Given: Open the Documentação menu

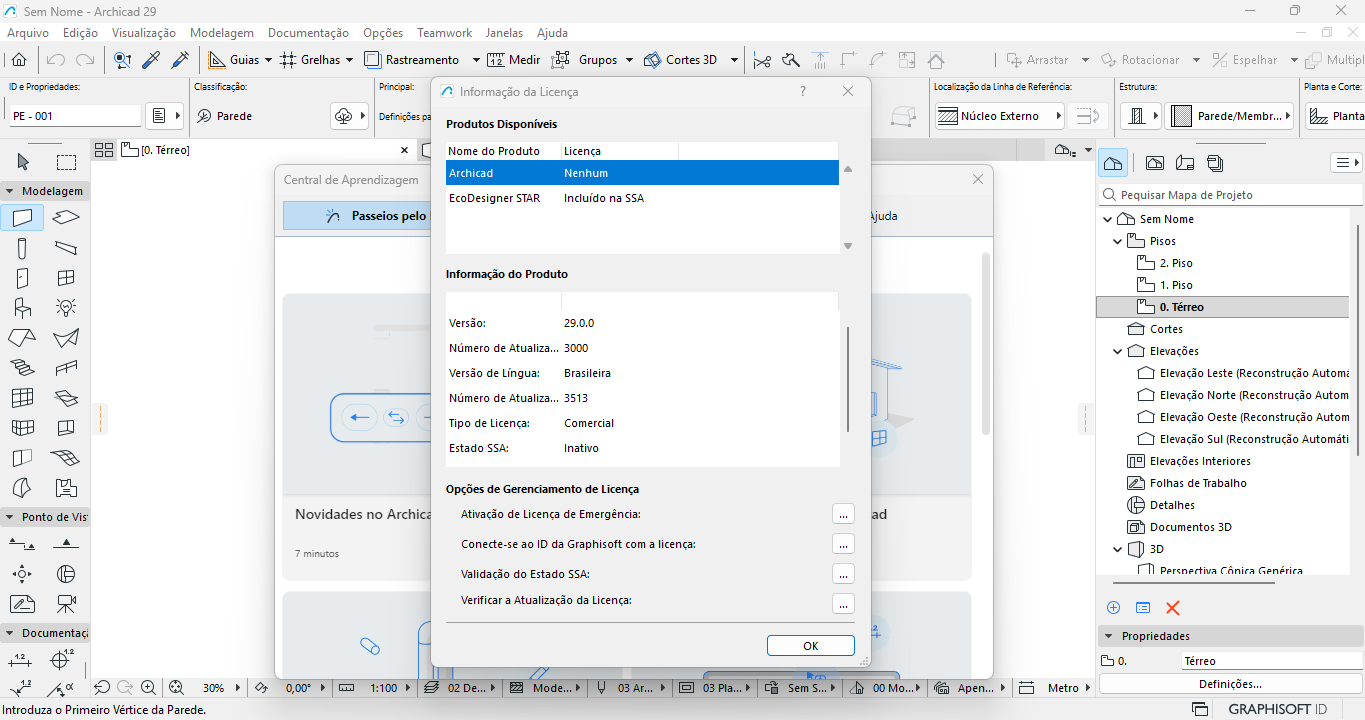Looking at the screenshot, I should (308, 33).
